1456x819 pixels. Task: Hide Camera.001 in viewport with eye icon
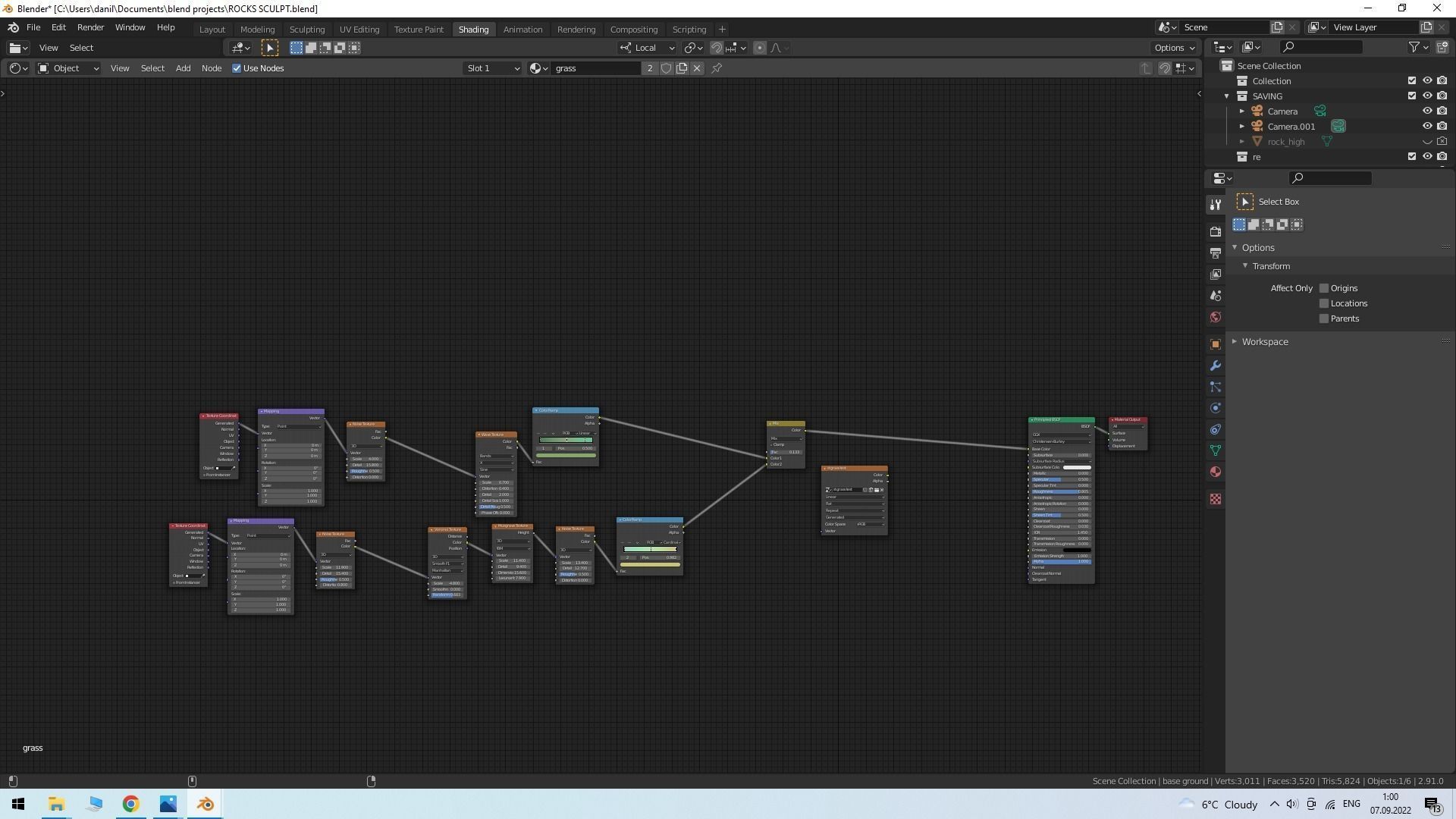[x=1426, y=126]
